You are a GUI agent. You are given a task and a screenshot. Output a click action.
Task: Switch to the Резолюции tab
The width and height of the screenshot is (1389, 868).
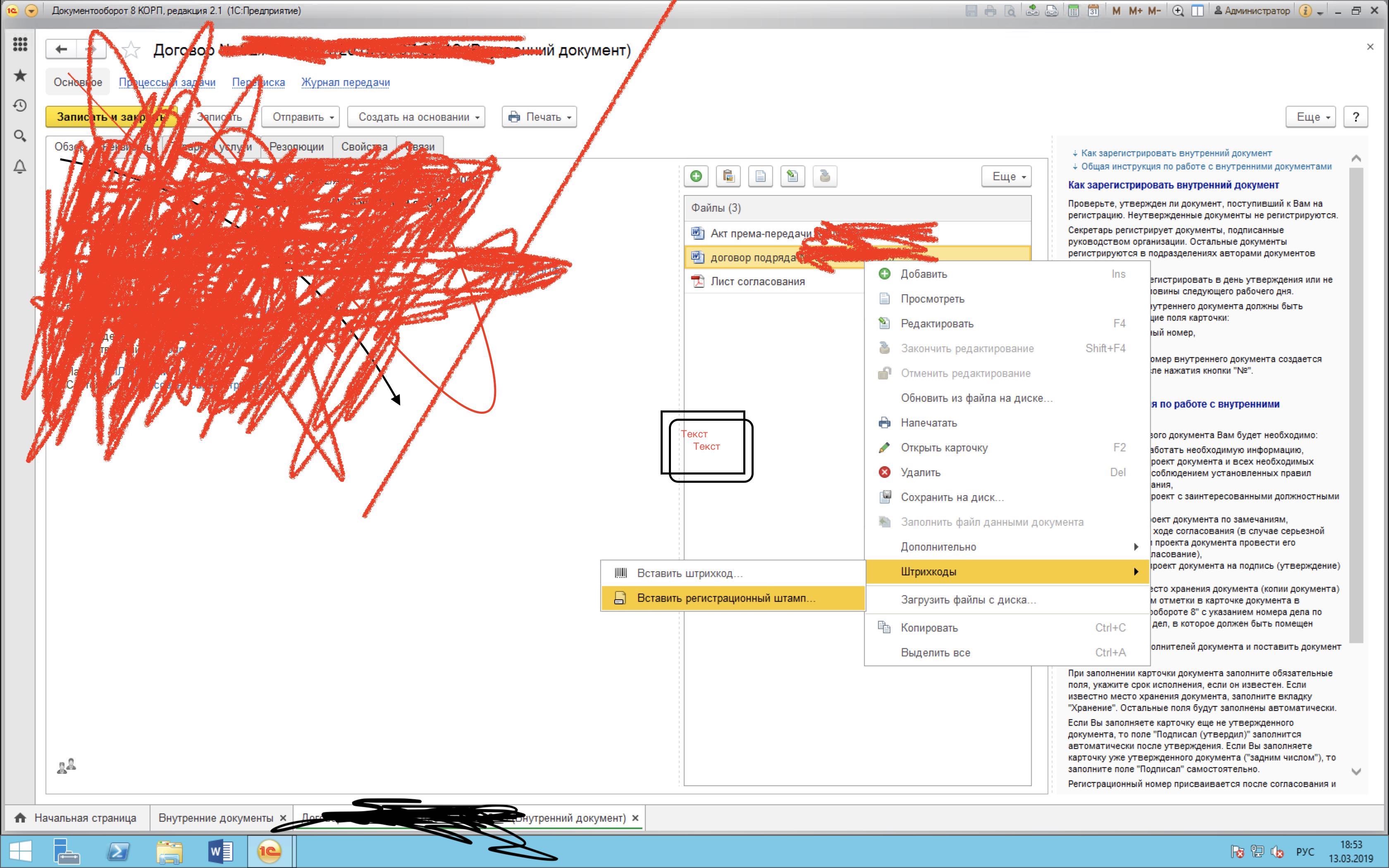pos(296,146)
